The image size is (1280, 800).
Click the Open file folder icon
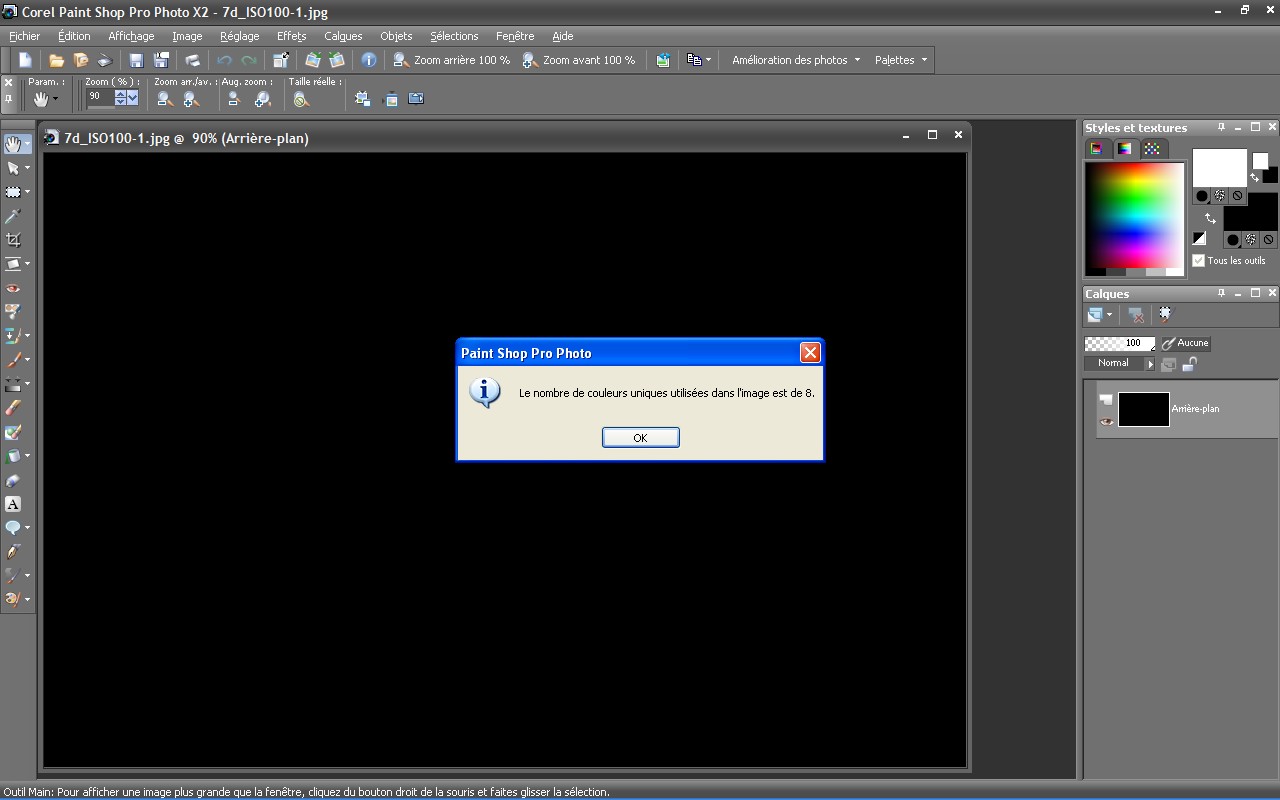[x=57, y=60]
